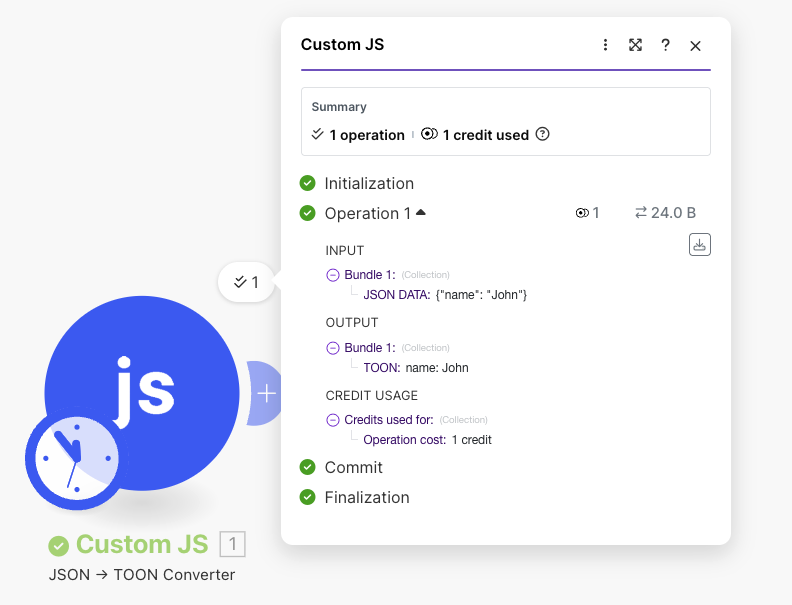This screenshot has height=605, width=792.
Task: Close the Custom JS panel
Action: 695,46
